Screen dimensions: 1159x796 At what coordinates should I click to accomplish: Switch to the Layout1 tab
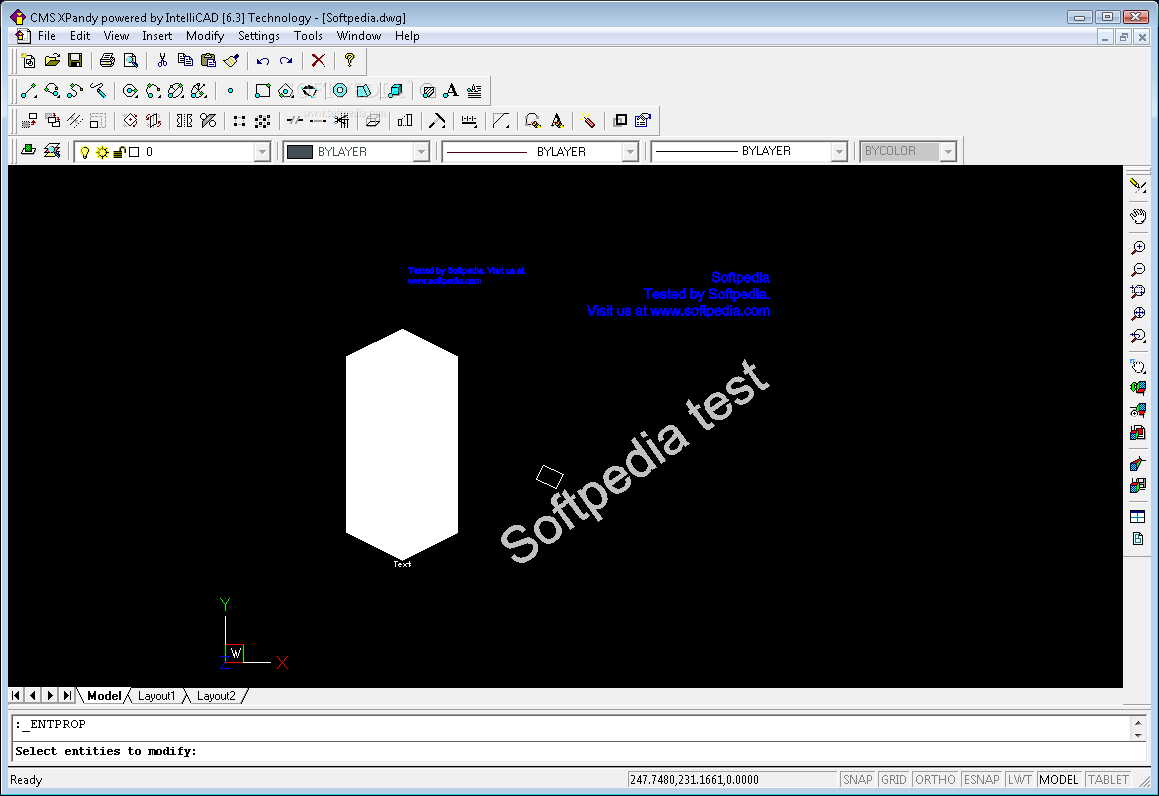157,695
